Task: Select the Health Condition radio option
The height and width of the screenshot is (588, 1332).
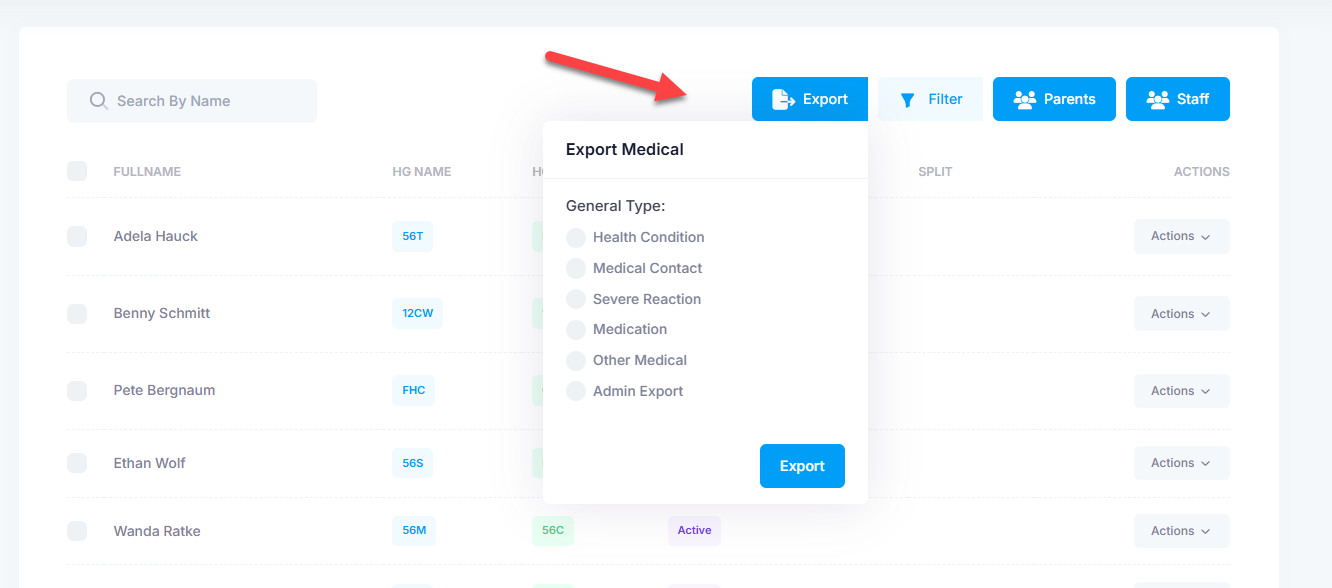Action: point(576,237)
